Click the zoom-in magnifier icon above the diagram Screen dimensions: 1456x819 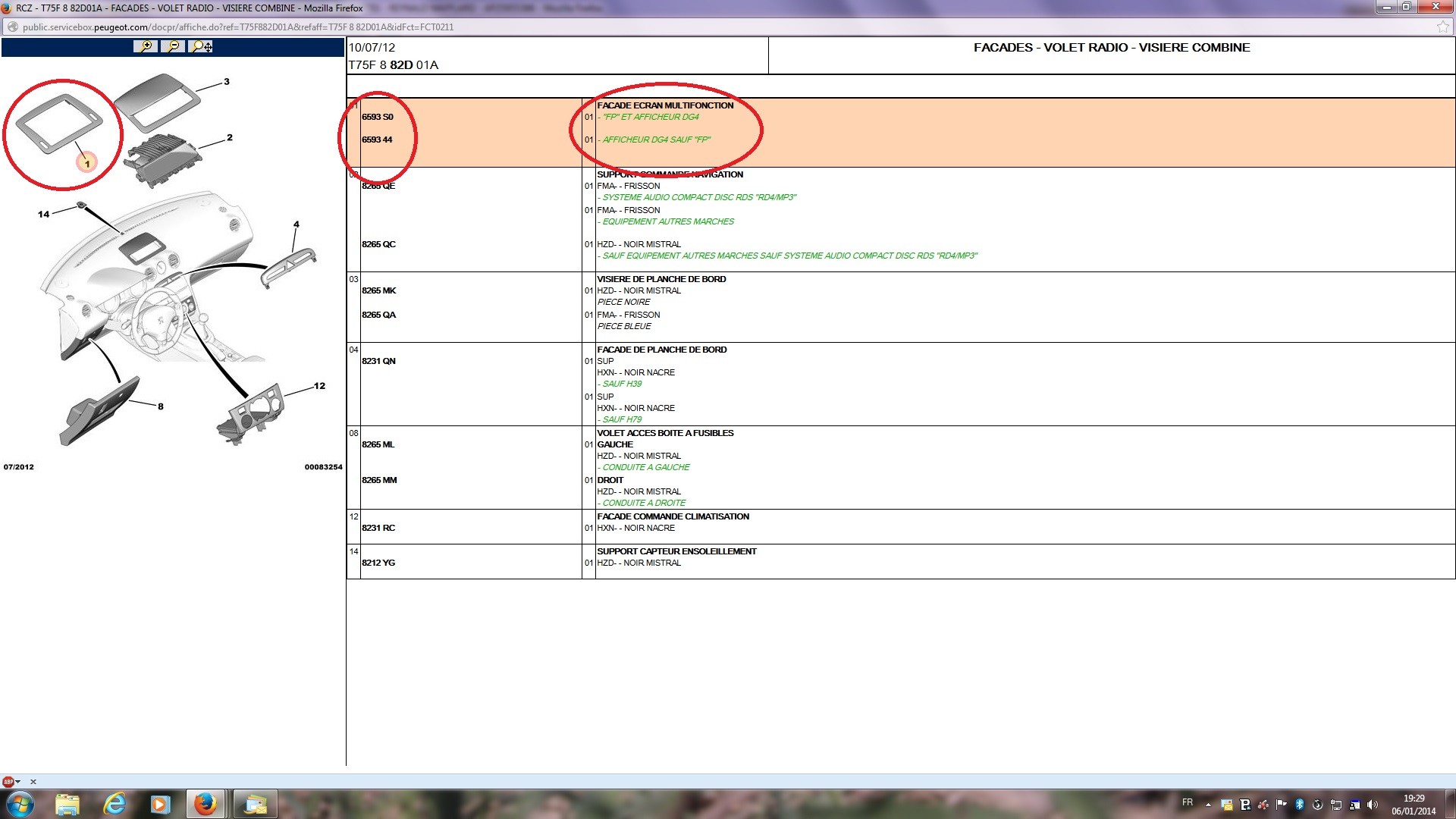tap(145, 46)
